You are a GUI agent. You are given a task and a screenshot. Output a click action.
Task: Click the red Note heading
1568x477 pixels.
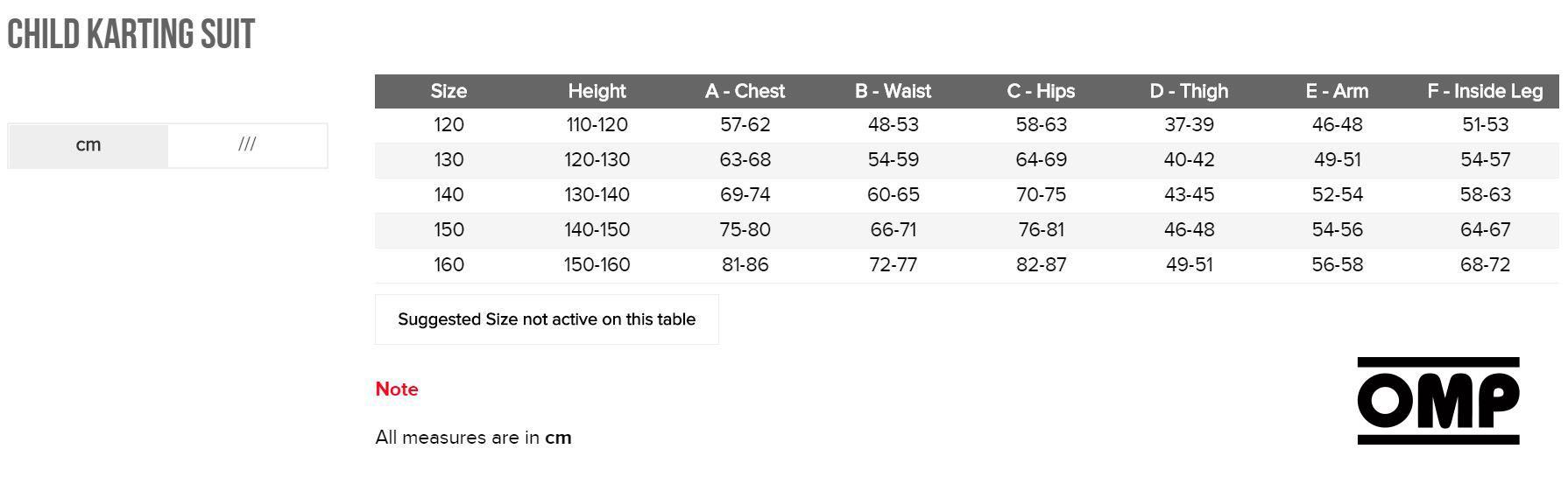tap(397, 389)
